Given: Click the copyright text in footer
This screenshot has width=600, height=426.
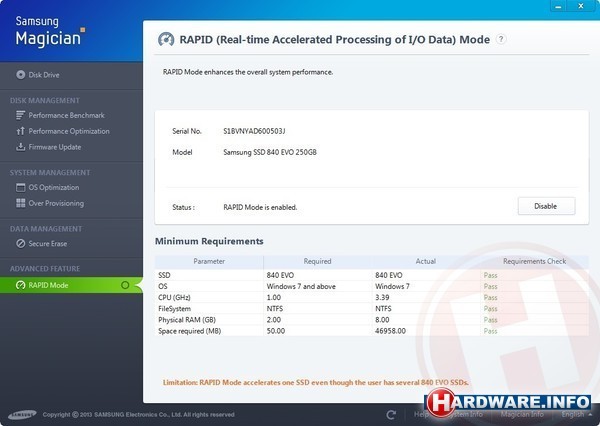Looking at the screenshot, I should (x=139, y=415).
